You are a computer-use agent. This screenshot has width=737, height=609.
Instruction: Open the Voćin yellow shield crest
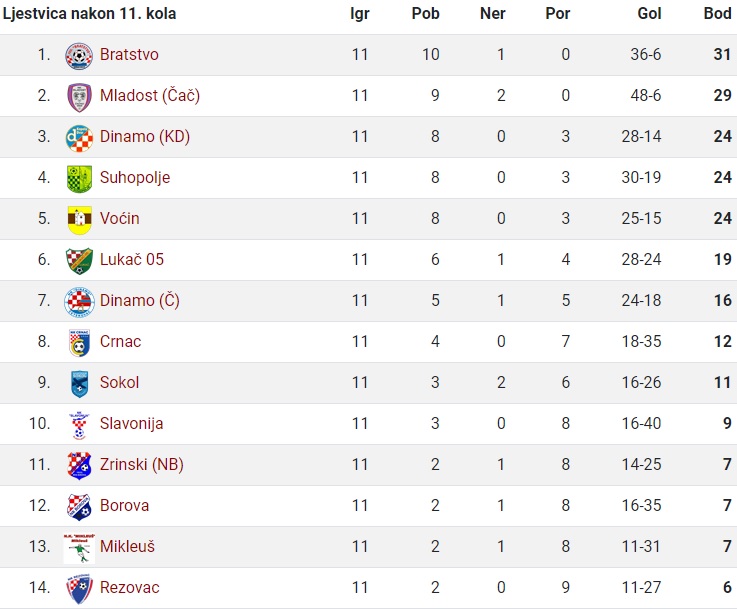click(79, 220)
